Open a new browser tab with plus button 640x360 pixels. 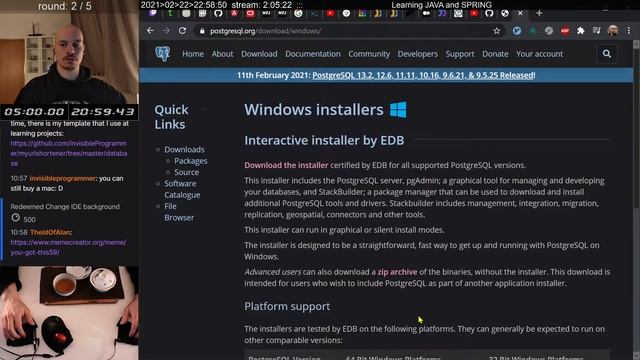[539, 13]
